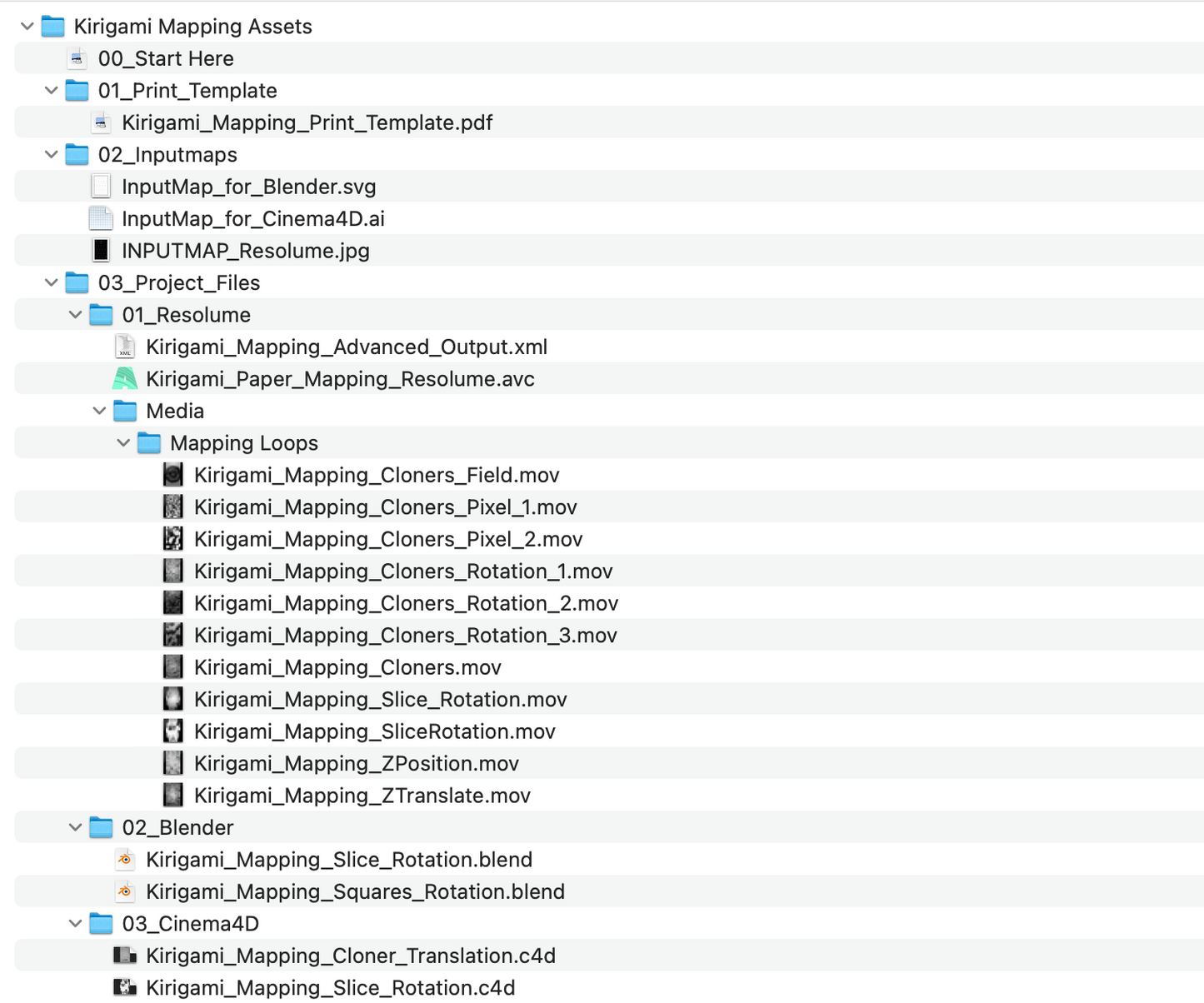Collapse the 02_Blender folder
Image resolution: width=1204 pixels, height=1003 pixels.
click(x=76, y=827)
